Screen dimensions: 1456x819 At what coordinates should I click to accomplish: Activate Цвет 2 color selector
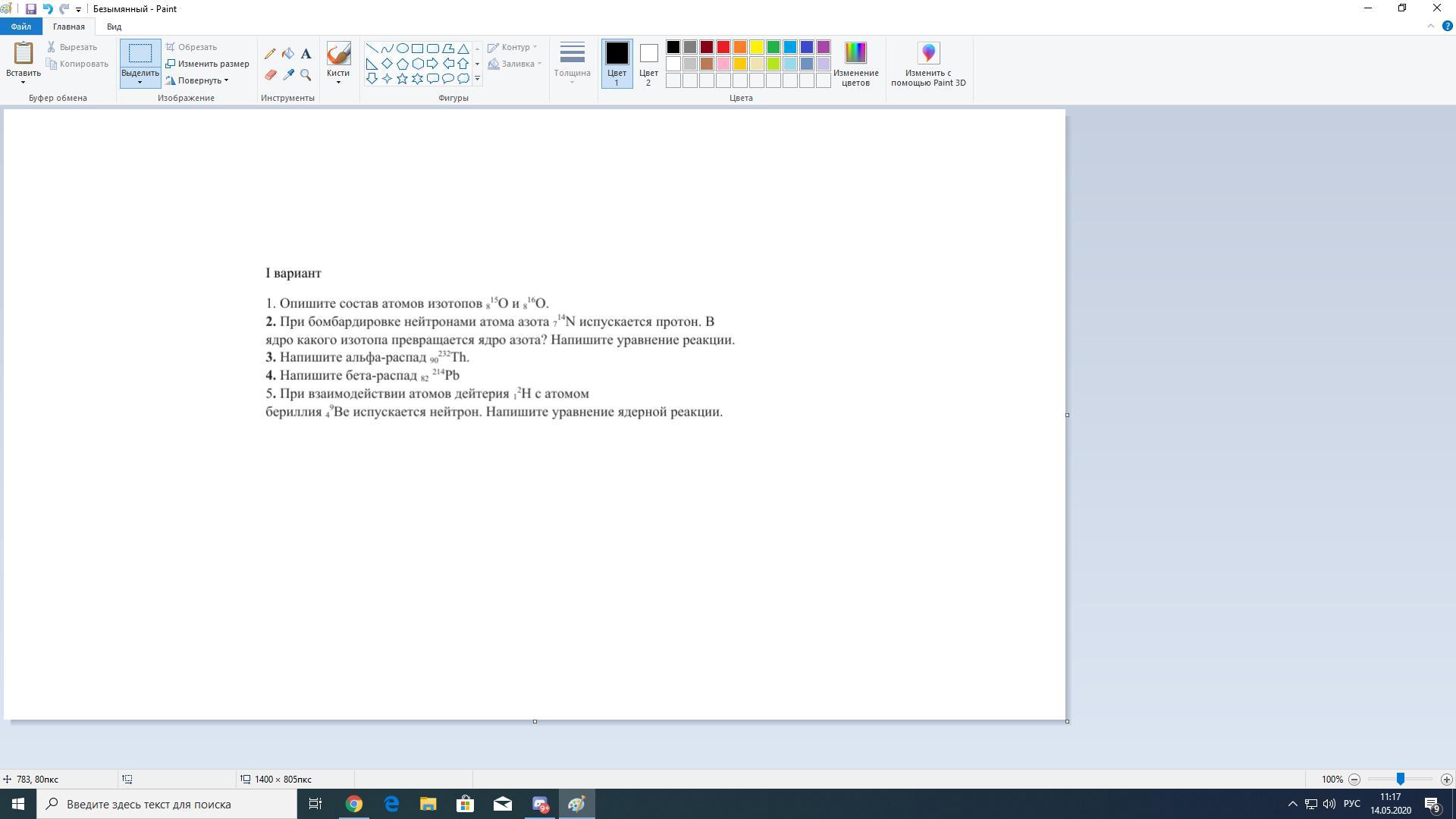(648, 64)
